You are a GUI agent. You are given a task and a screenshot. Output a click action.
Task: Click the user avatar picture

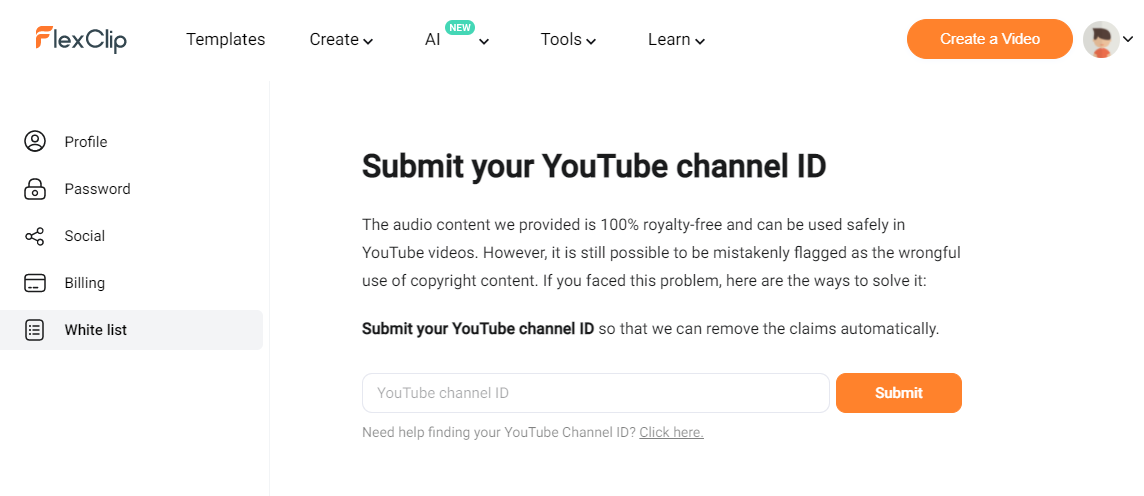[1101, 39]
